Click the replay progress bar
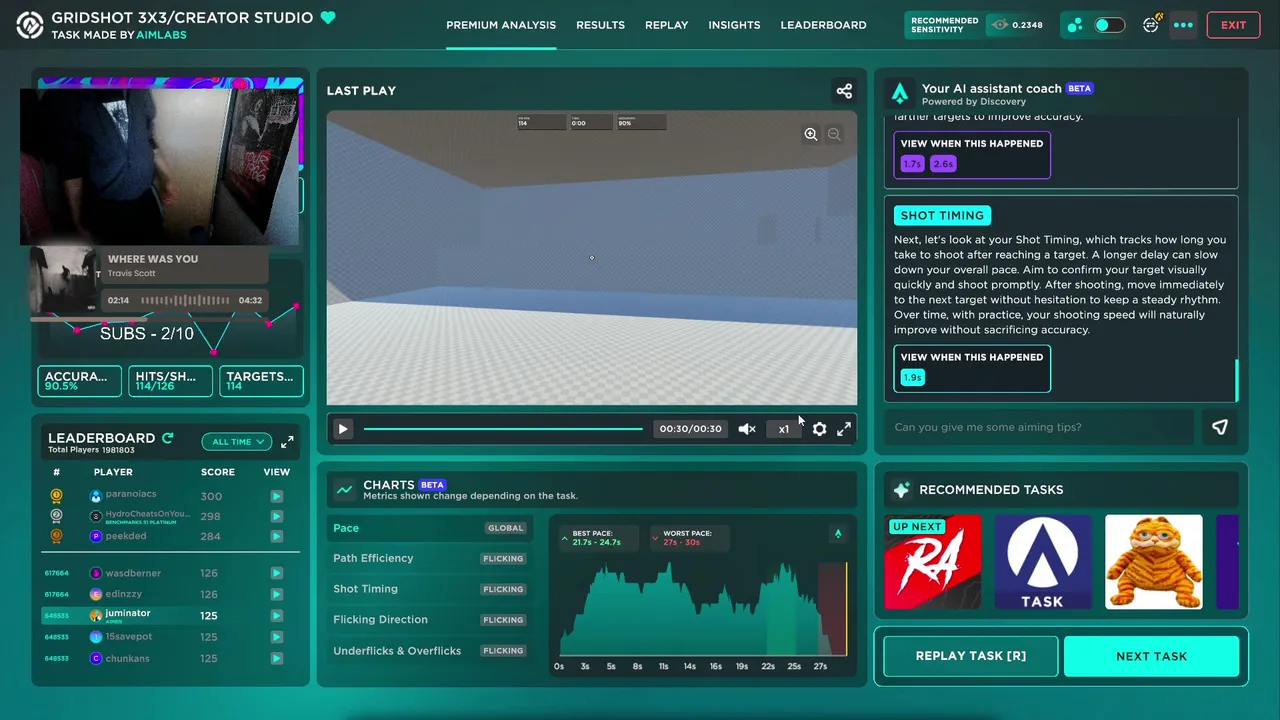1280x720 pixels. pyautogui.click(x=503, y=429)
